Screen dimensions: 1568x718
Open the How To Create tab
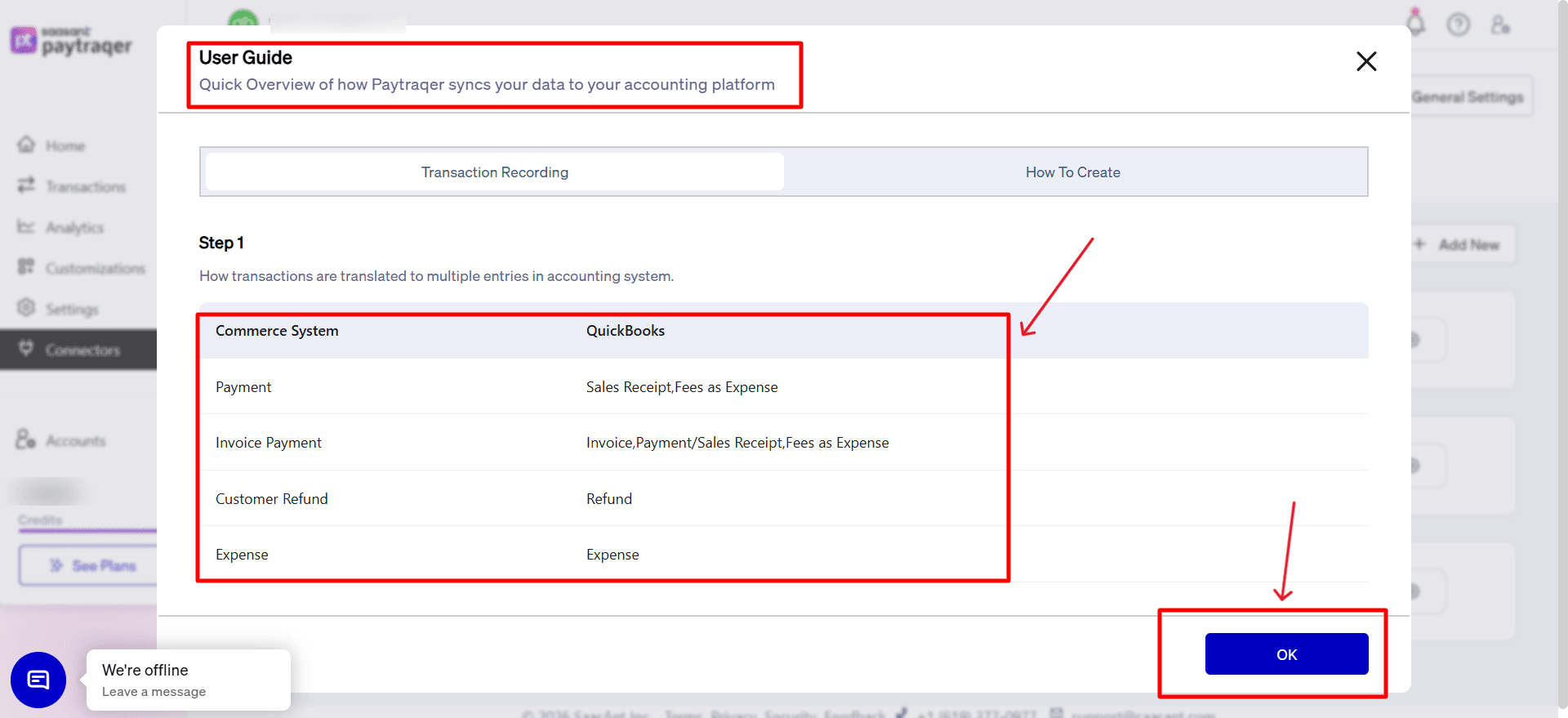click(1073, 172)
